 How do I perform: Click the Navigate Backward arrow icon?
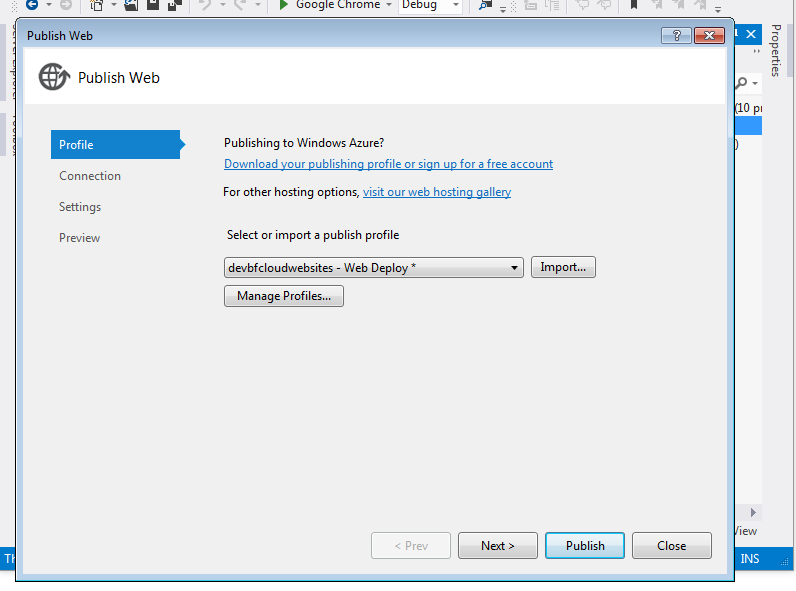click(32, 5)
